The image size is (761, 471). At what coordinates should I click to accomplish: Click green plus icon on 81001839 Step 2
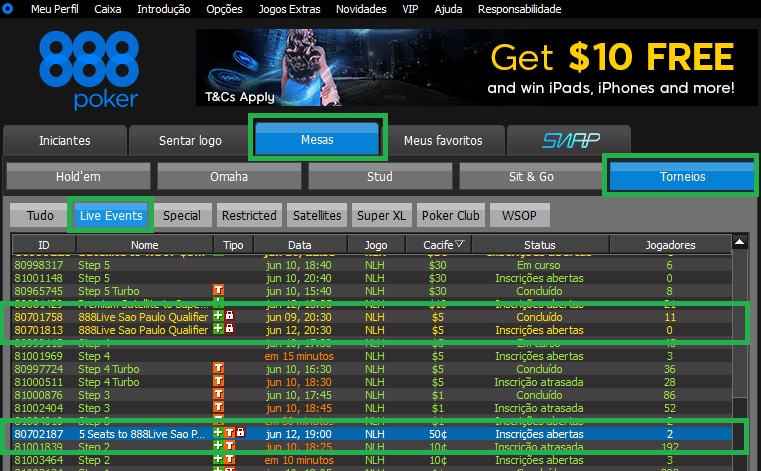(x=218, y=446)
